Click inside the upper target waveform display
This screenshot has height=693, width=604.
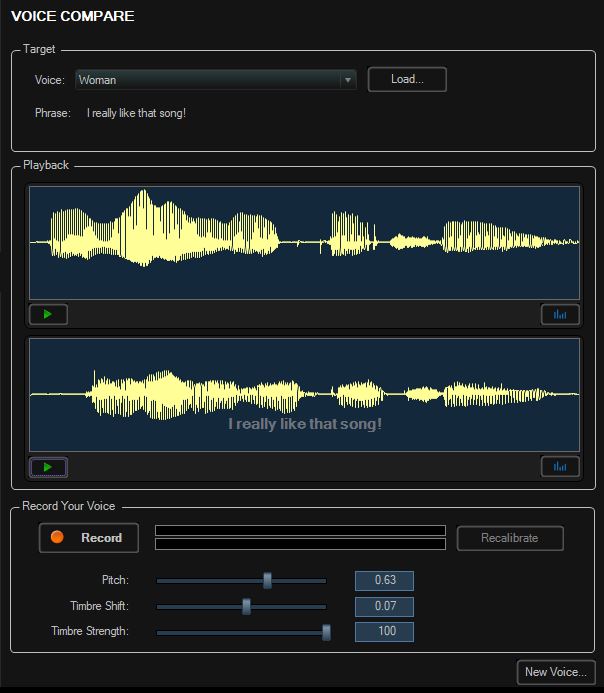304,242
